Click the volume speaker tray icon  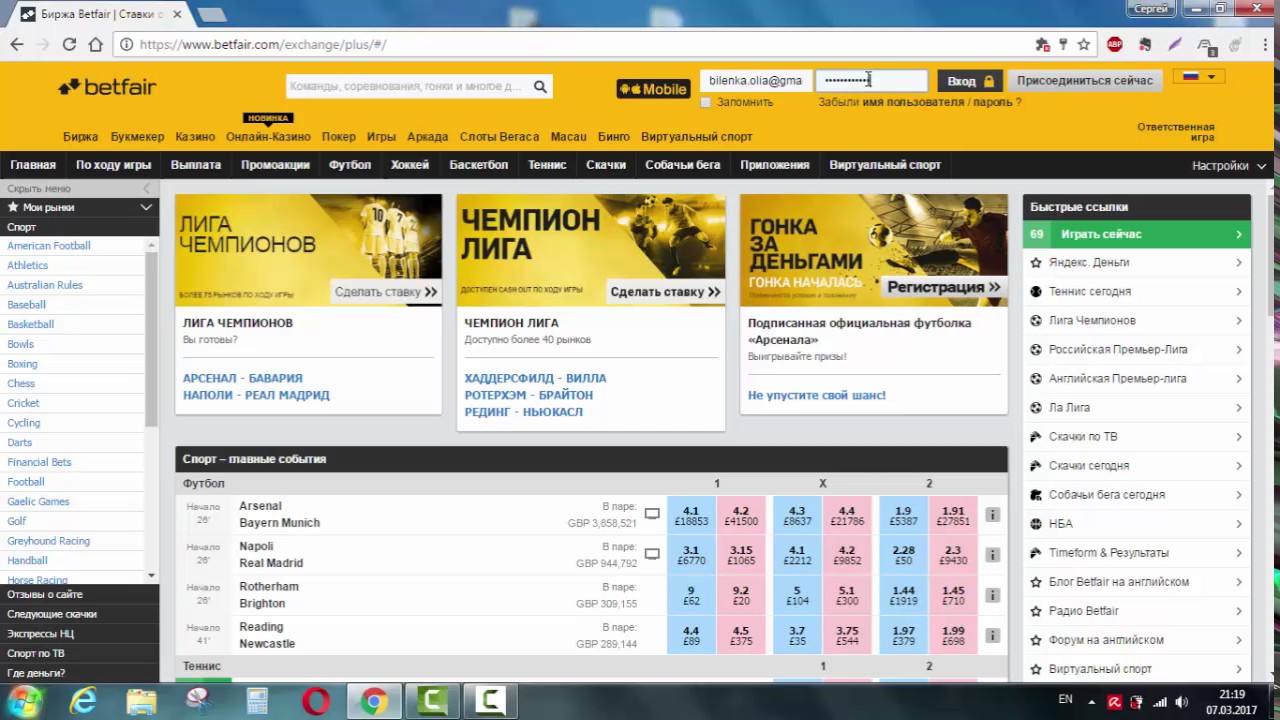pyautogui.click(x=1182, y=701)
